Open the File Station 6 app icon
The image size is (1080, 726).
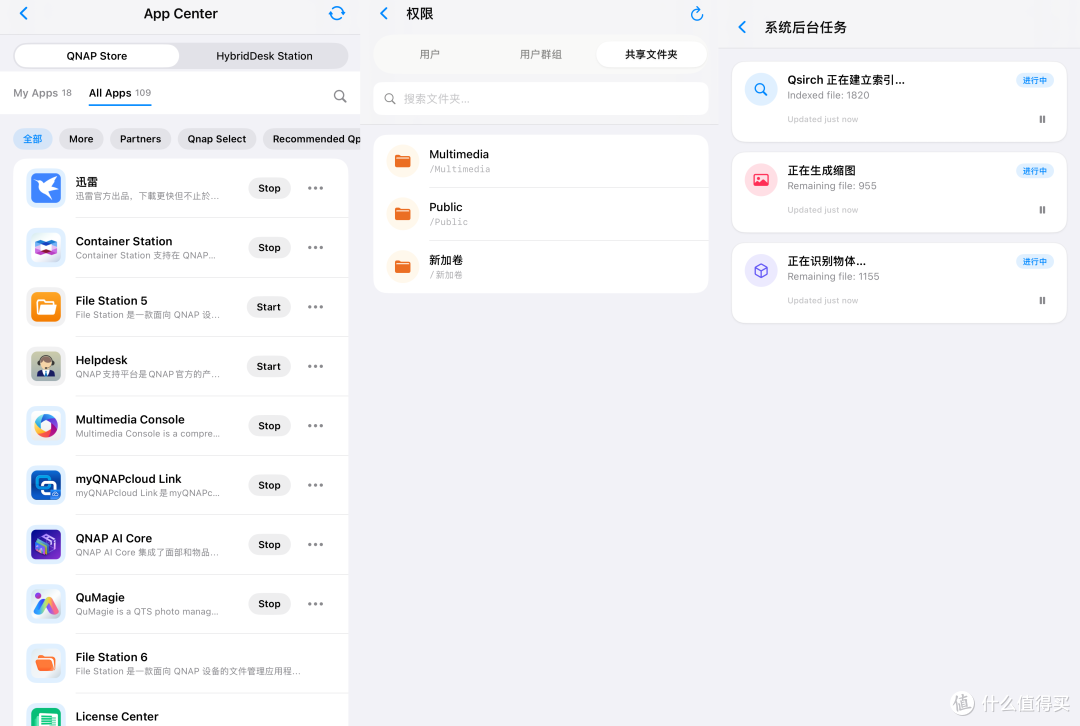click(x=46, y=663)
